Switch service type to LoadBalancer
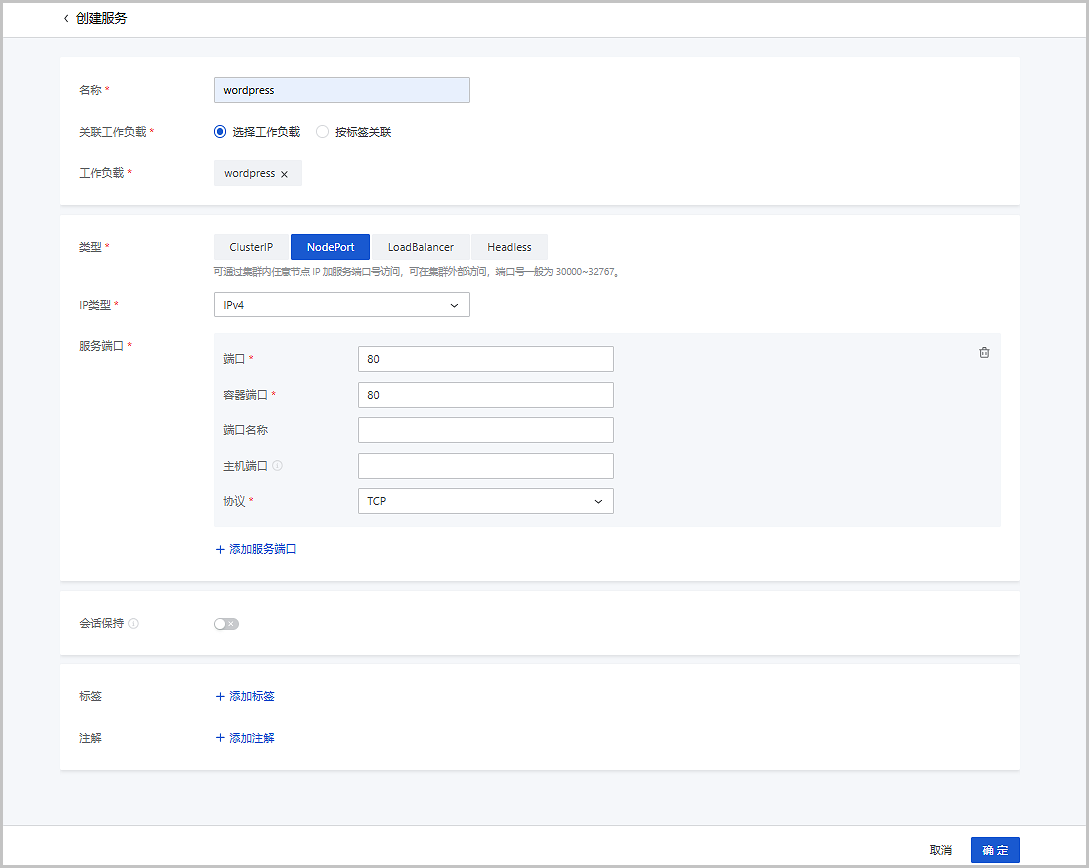Viewport: 1089px width, 868px height. pyautogui.click(x=421, y=246)
